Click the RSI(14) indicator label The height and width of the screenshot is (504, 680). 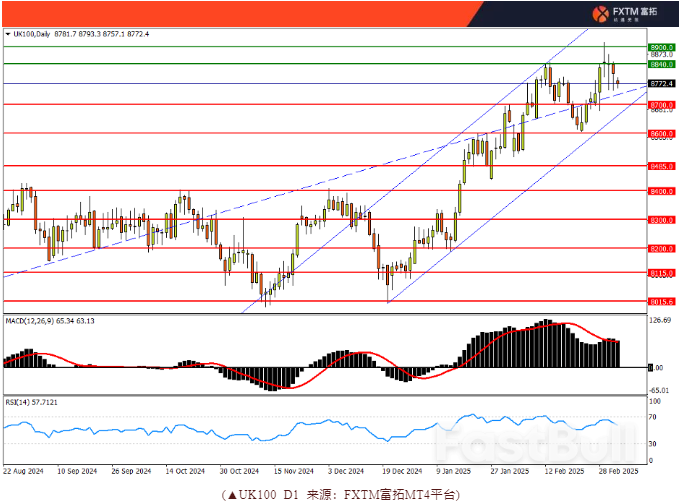click(19, 400)
